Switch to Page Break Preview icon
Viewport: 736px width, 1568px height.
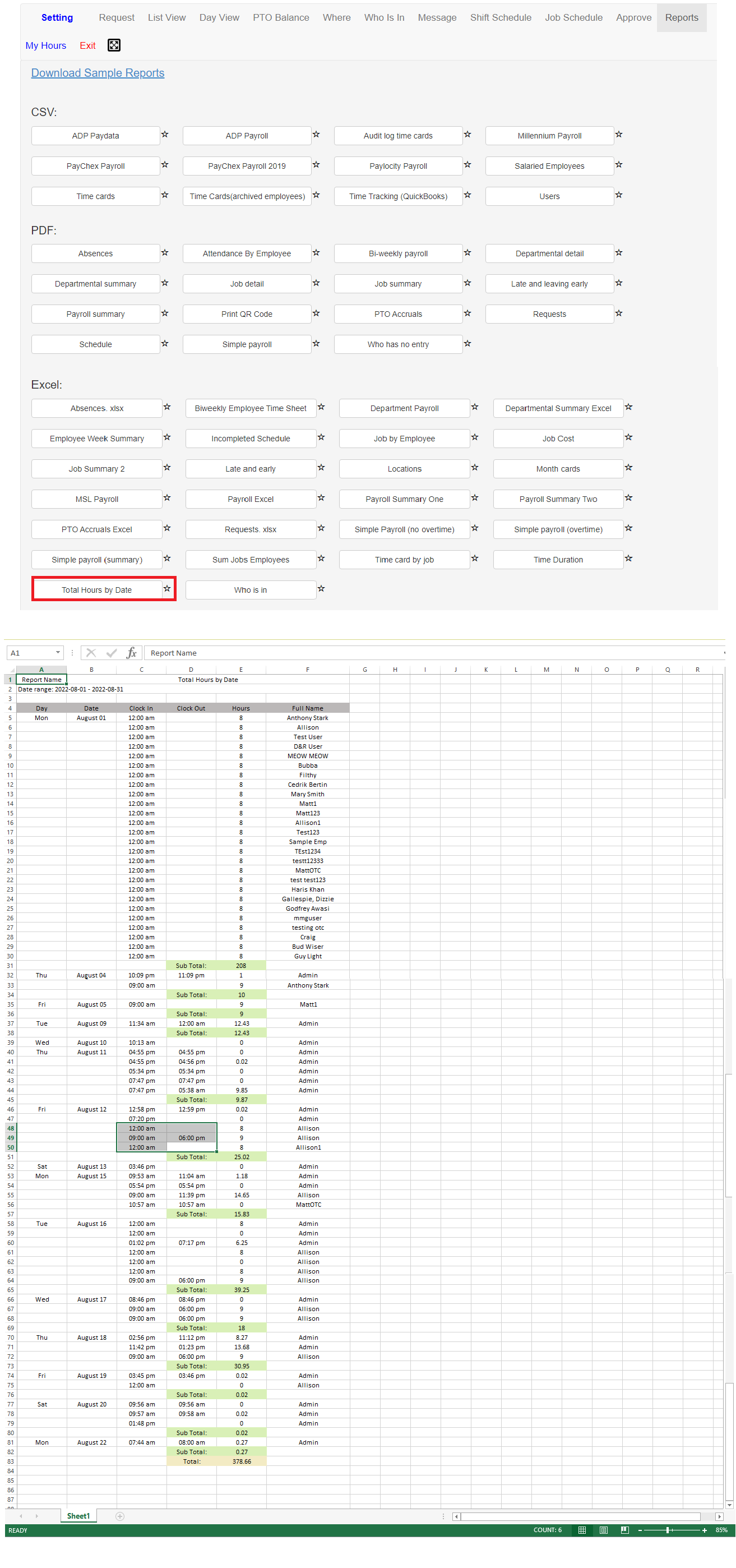pos(624,1530)
